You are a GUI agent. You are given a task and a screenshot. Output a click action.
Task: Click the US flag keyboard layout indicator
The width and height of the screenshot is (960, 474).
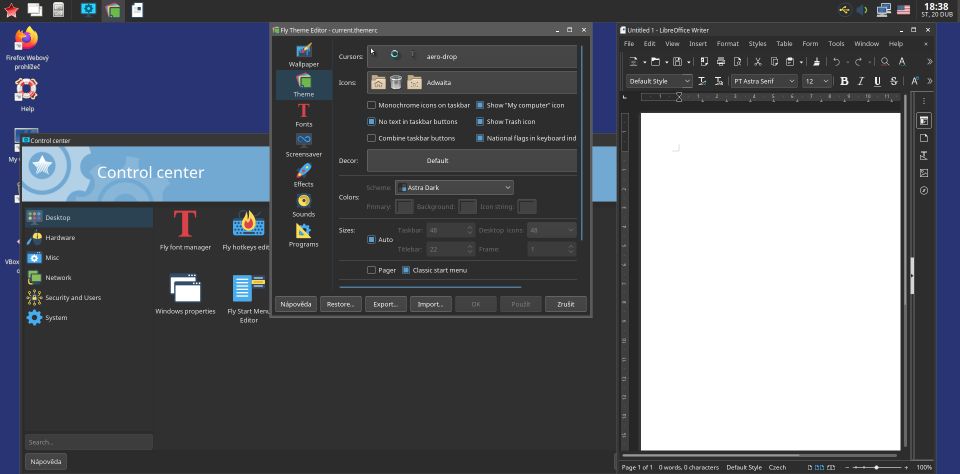pos(903,10)
